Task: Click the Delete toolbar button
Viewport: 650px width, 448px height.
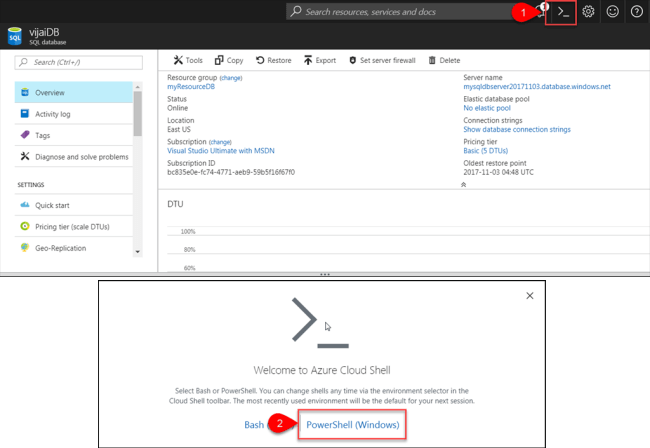Action: [444, 61]
